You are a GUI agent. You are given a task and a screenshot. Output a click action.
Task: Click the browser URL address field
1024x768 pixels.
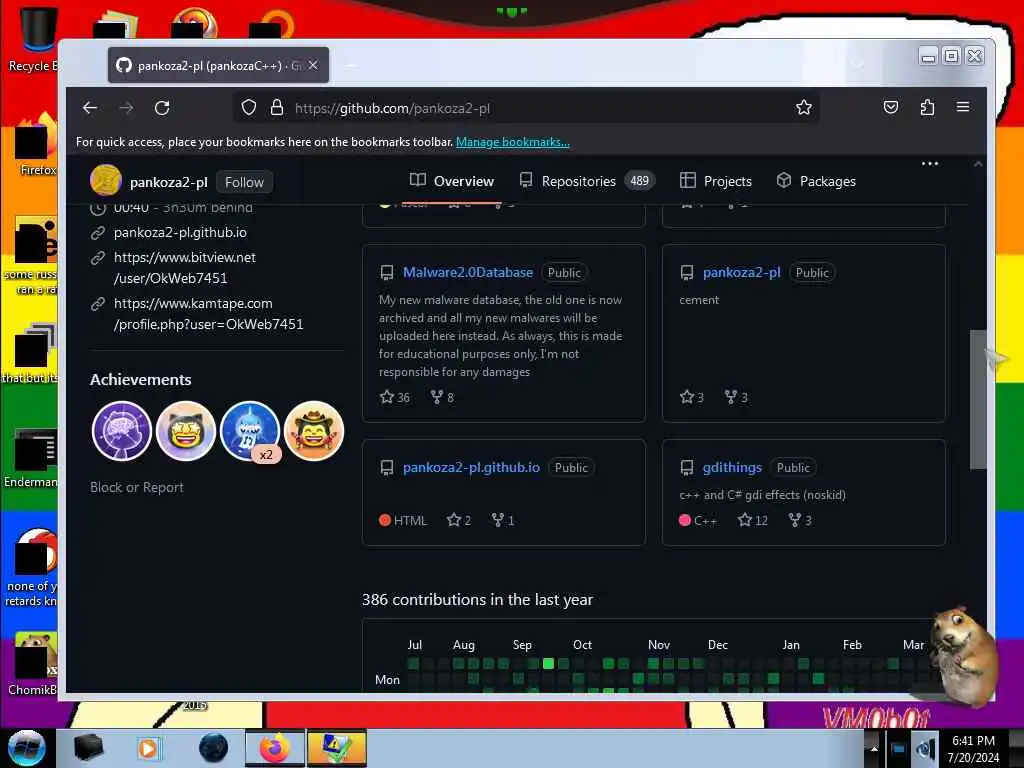click(526, 108)
